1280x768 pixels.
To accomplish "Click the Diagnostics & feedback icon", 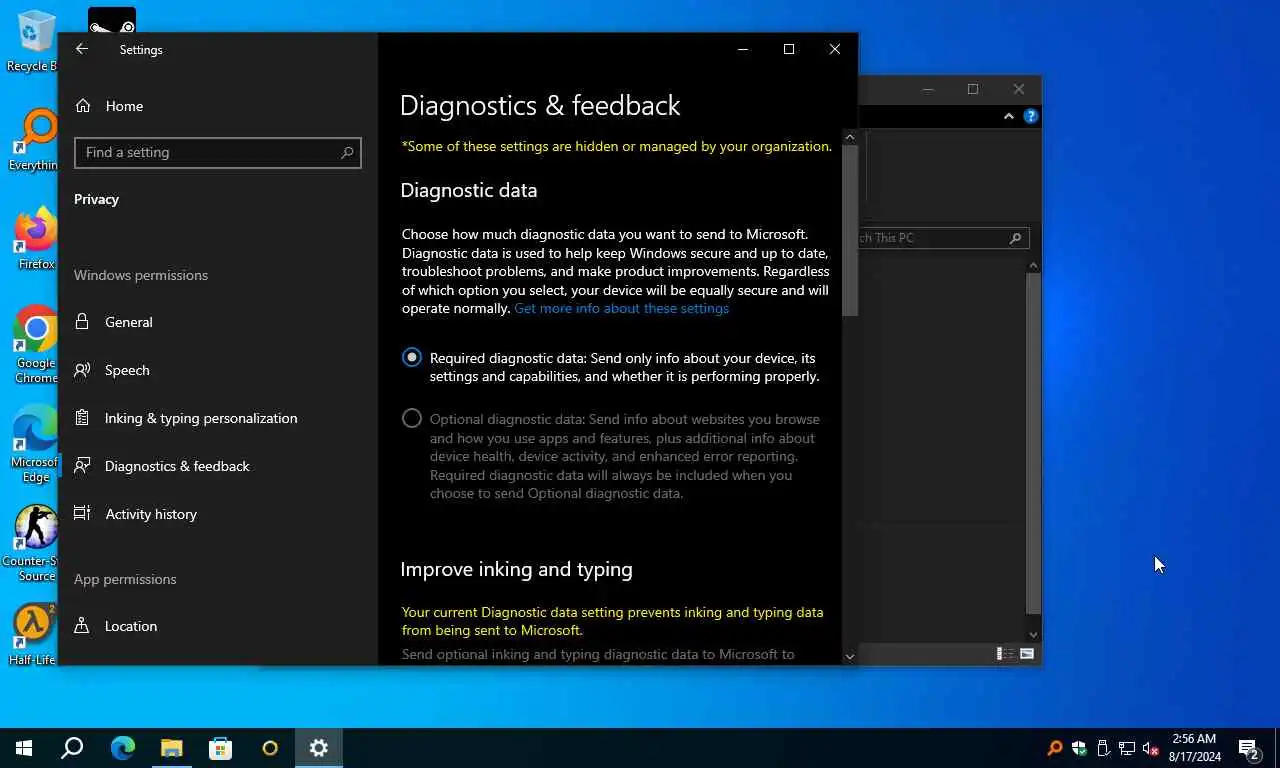I will (83, 466).
